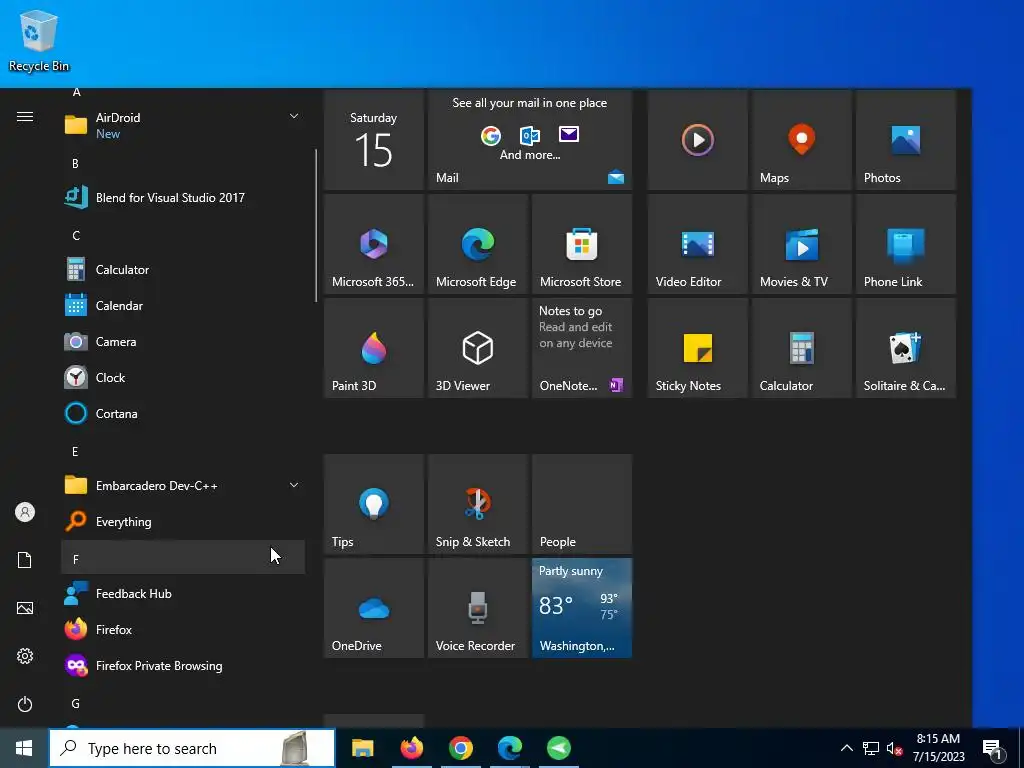
Task: Open Paint 3D tile
Action: click(374, 347)
